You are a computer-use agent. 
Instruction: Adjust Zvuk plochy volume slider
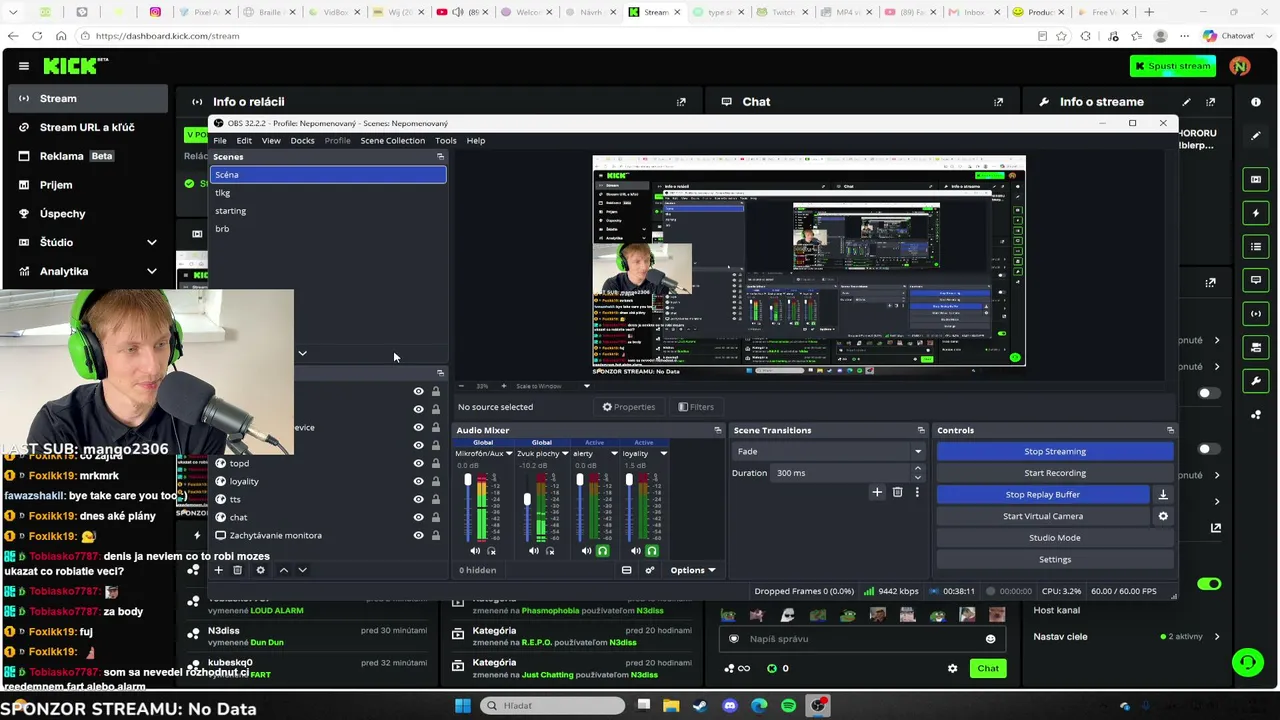(x=527, y=499)
